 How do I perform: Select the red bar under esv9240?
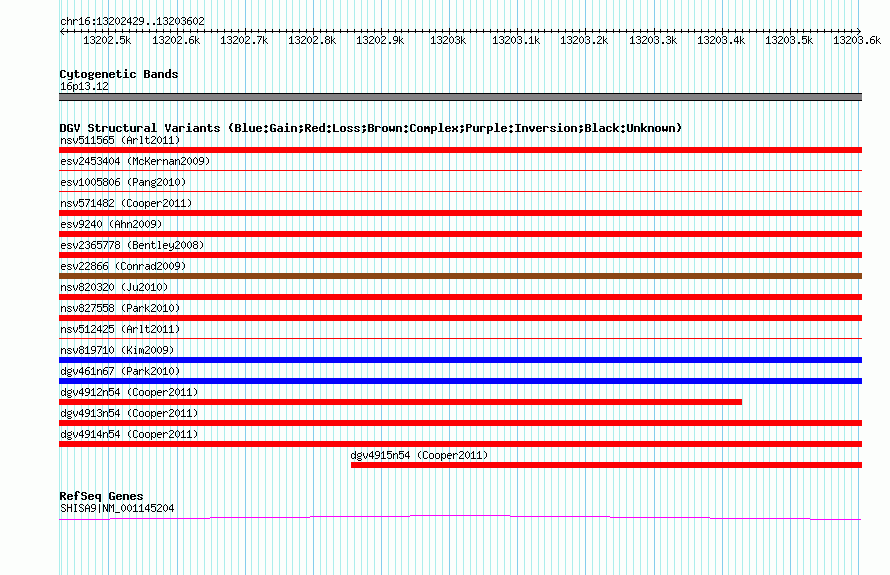460,234
